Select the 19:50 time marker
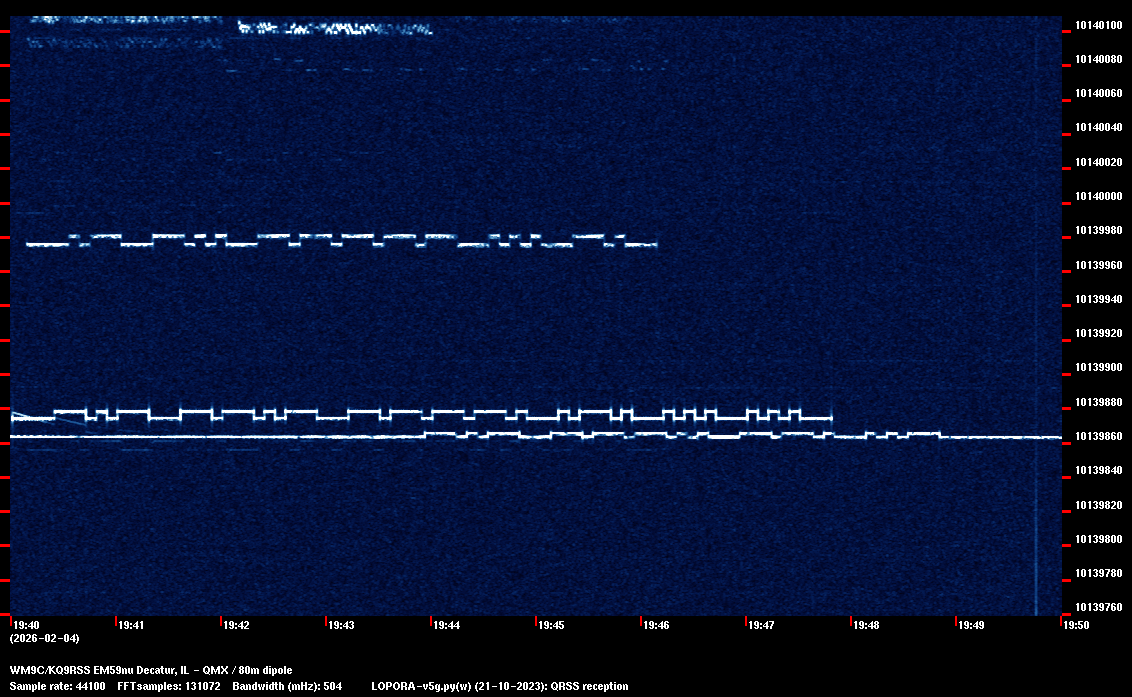Viewport: 1132px width, 697px height. click(1076, 625)
